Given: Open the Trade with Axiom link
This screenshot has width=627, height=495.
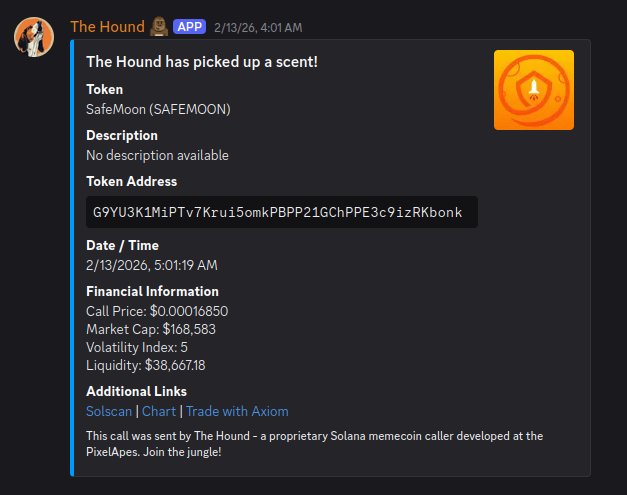Looking at the screenshot, I should pyautogui.click(x=237, y=411).
